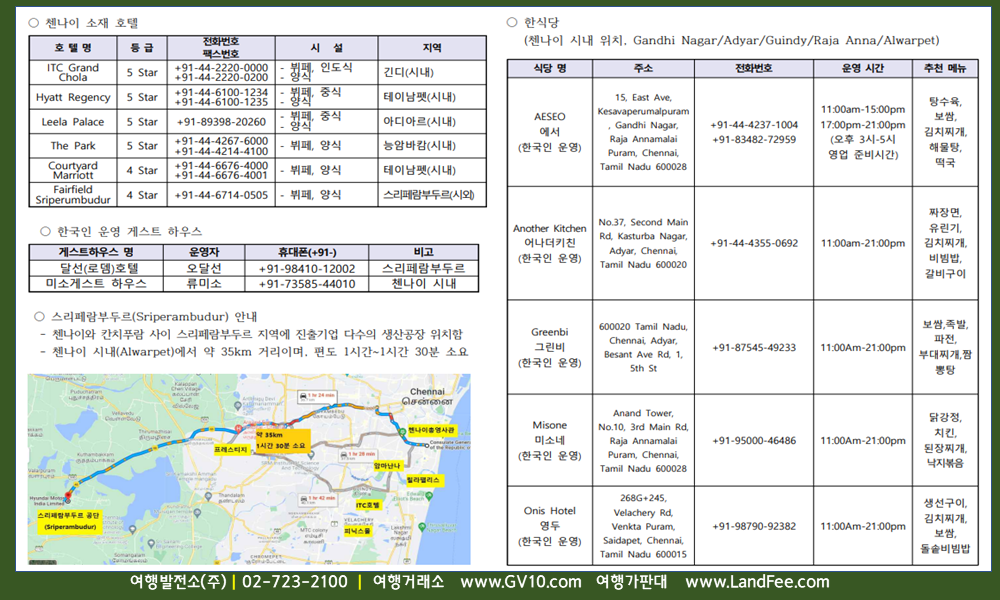Viewport: 1000px width, 600px height.
Task: Click the yellow '릴라팰리스' map label
Action: point(425,481)
